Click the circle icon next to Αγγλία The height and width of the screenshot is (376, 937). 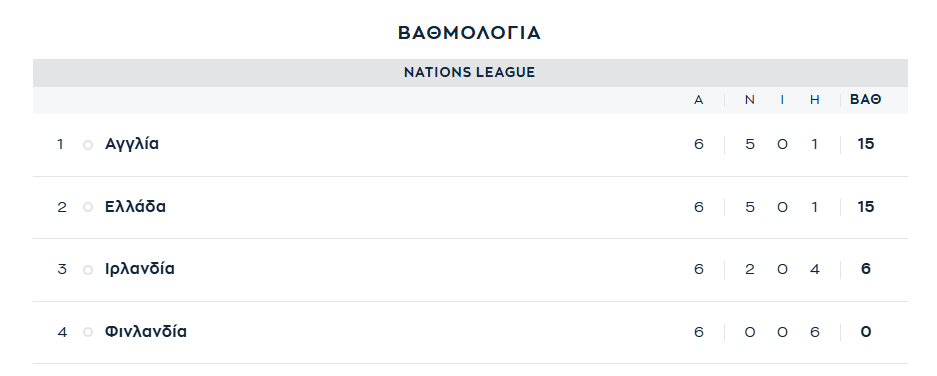[x=88, y=145]
